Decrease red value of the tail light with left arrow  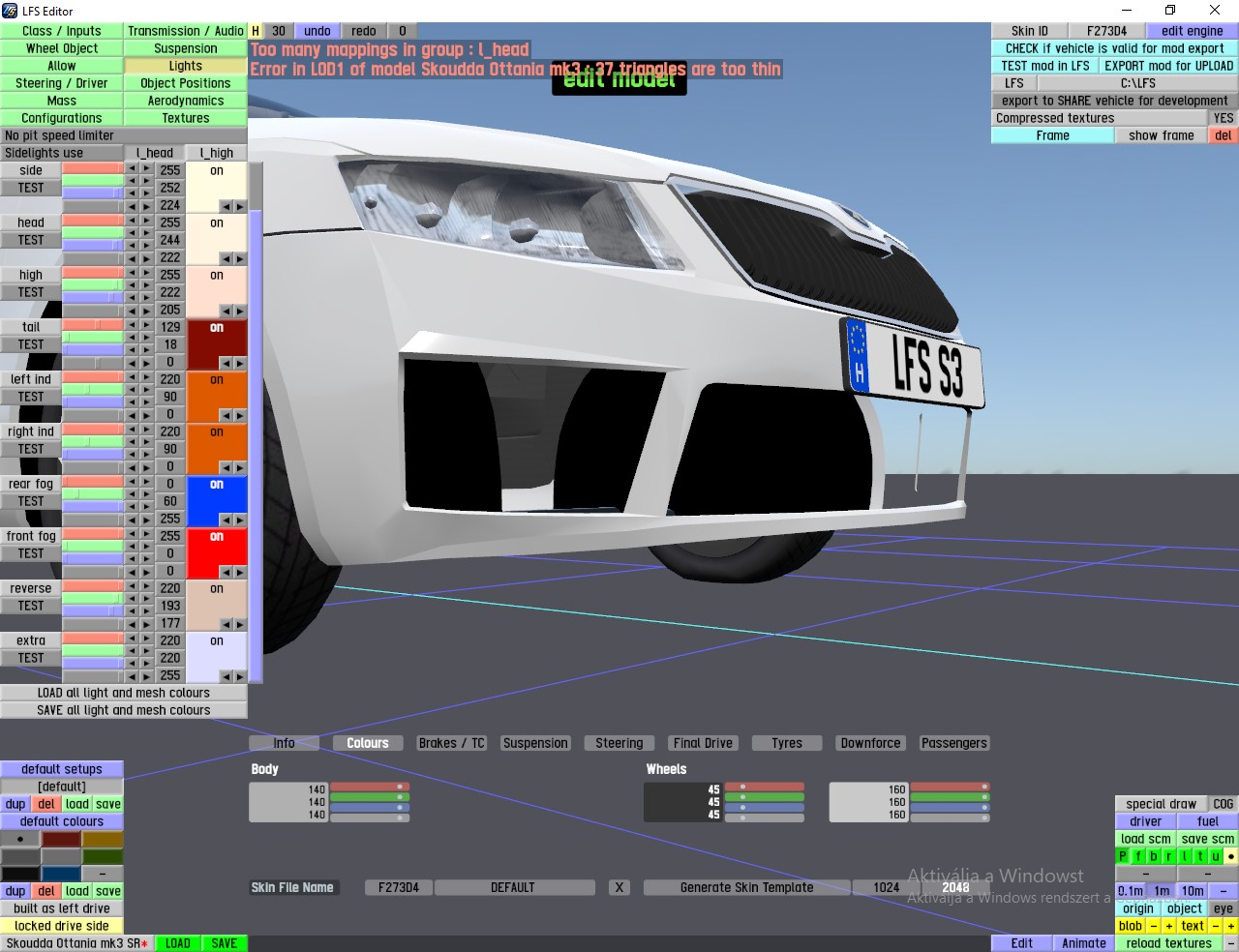tap(132, 326)
